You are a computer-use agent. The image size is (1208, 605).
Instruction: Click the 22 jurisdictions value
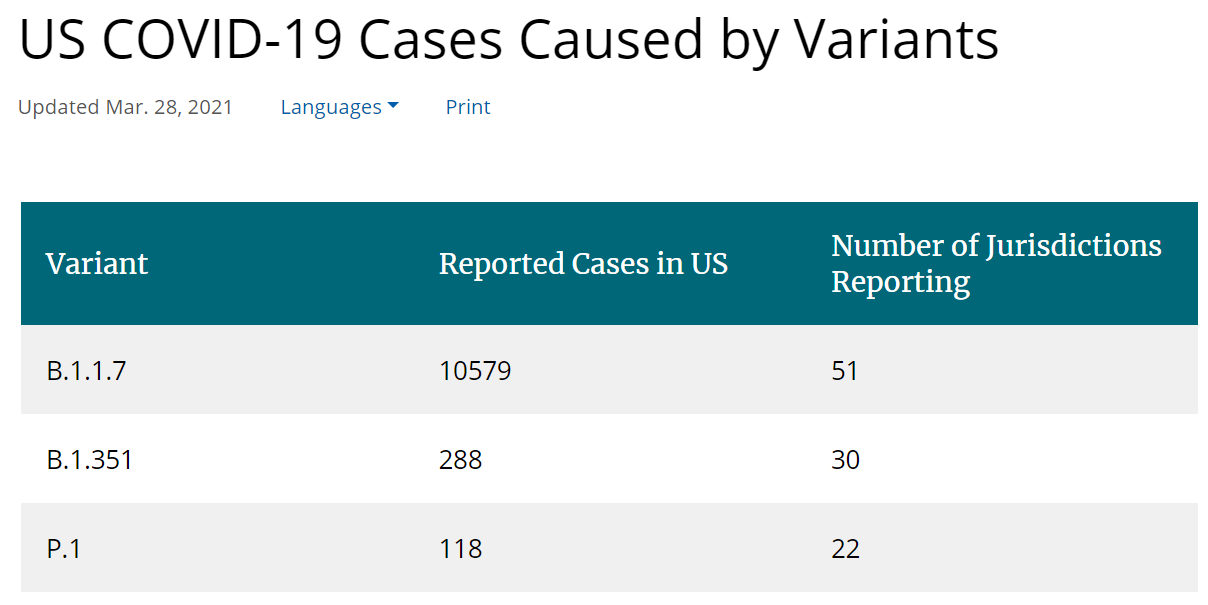[x=845, y=549]
